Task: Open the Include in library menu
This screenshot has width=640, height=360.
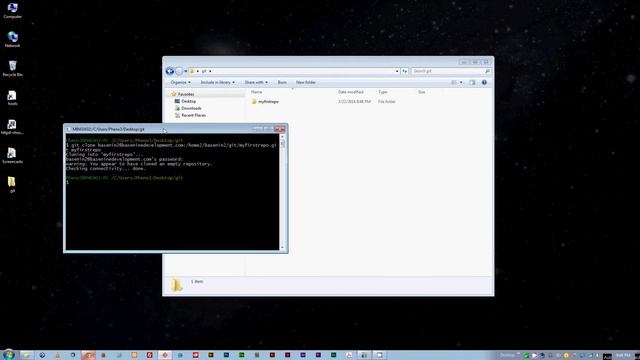Action: pyautogui.click(x=218, y=82)
